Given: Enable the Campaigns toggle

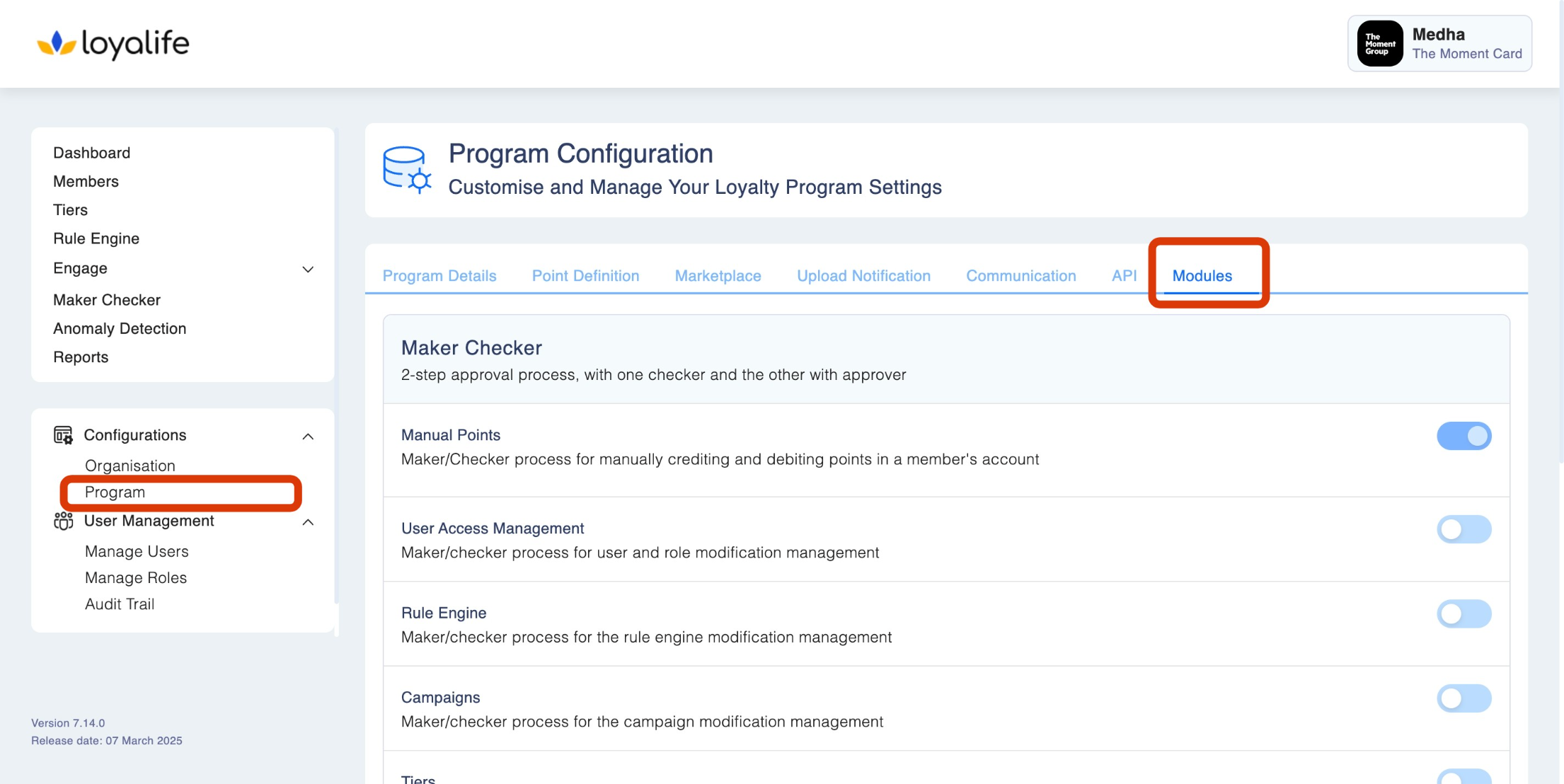Looking at the screenshot, I should tap(1464, 698).
